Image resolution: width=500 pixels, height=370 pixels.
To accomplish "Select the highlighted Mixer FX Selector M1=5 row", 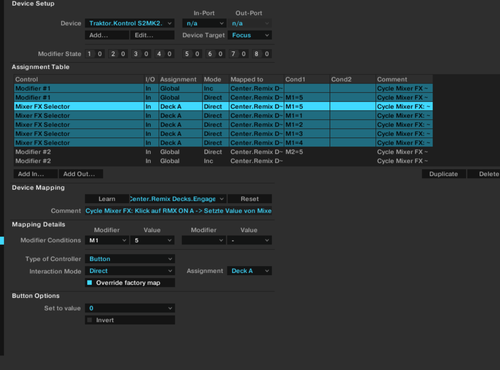I will [223, 106].
